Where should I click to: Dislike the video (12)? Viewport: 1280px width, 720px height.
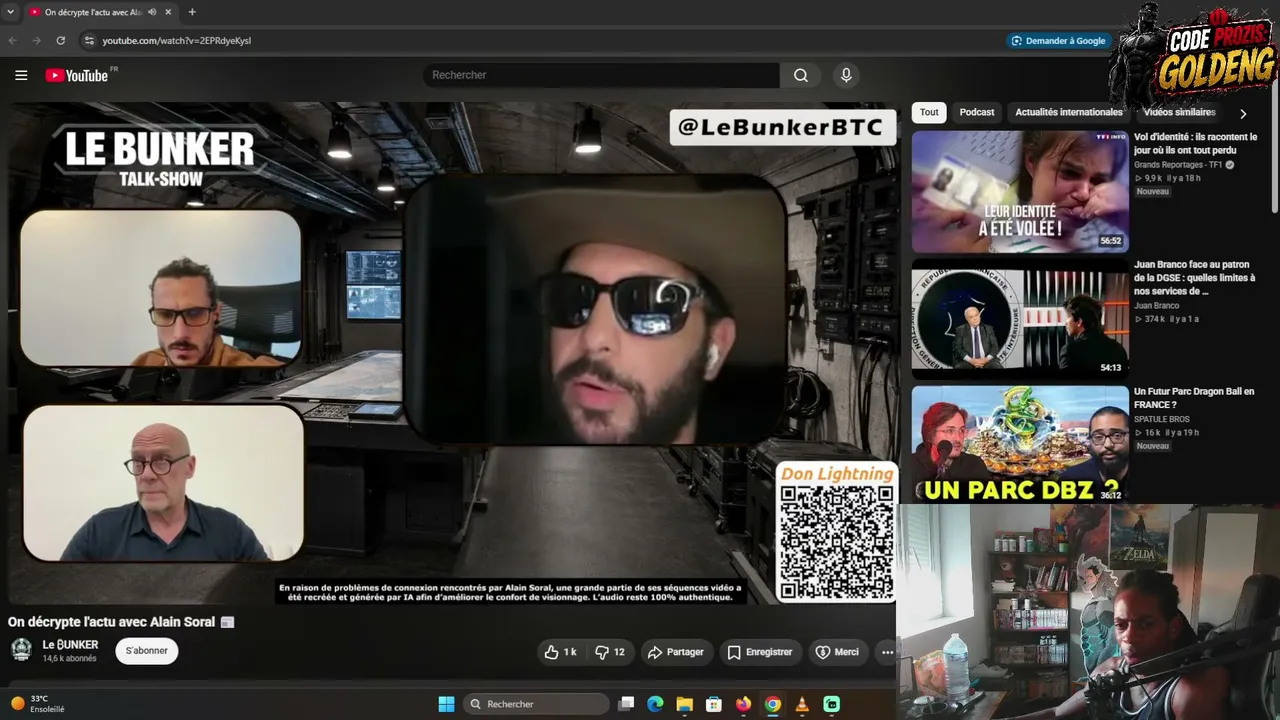tap(609, 652)
